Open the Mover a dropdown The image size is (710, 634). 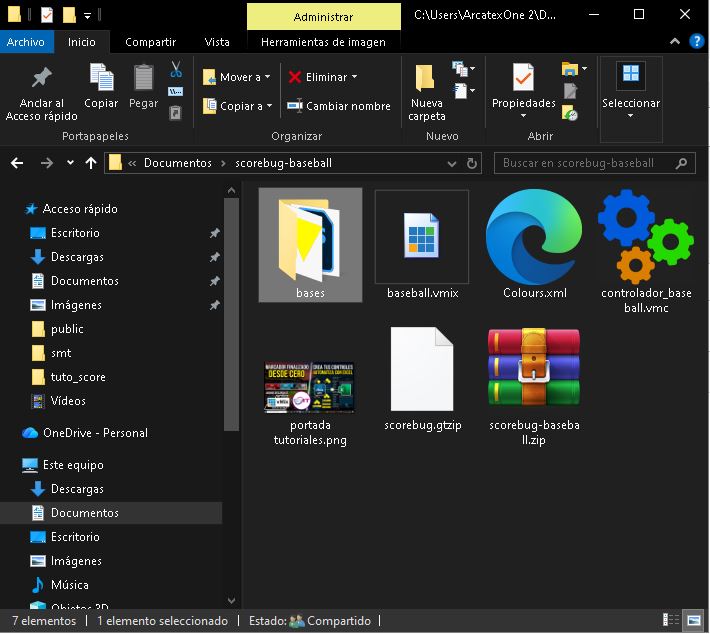point(236,77)
